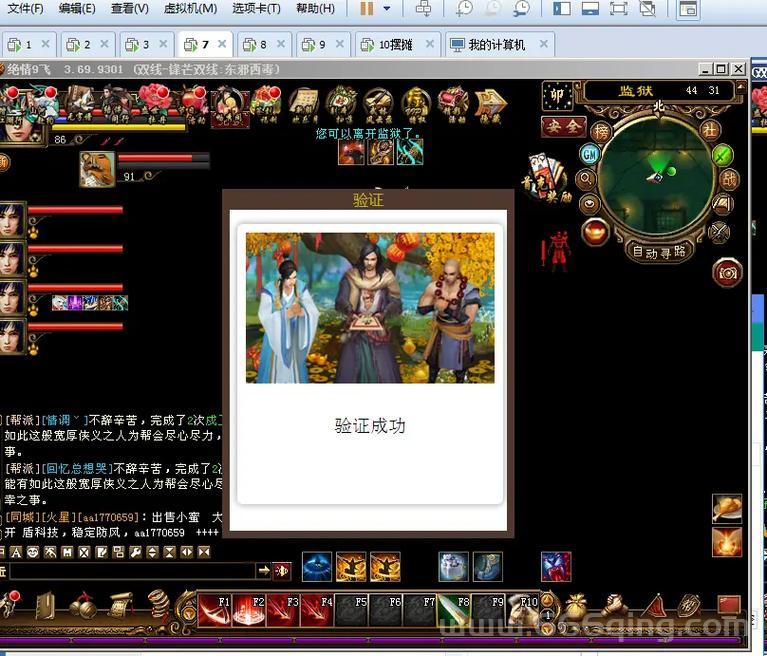
Task: Open the 榜 ranking round button
Action: coord(601,132)
